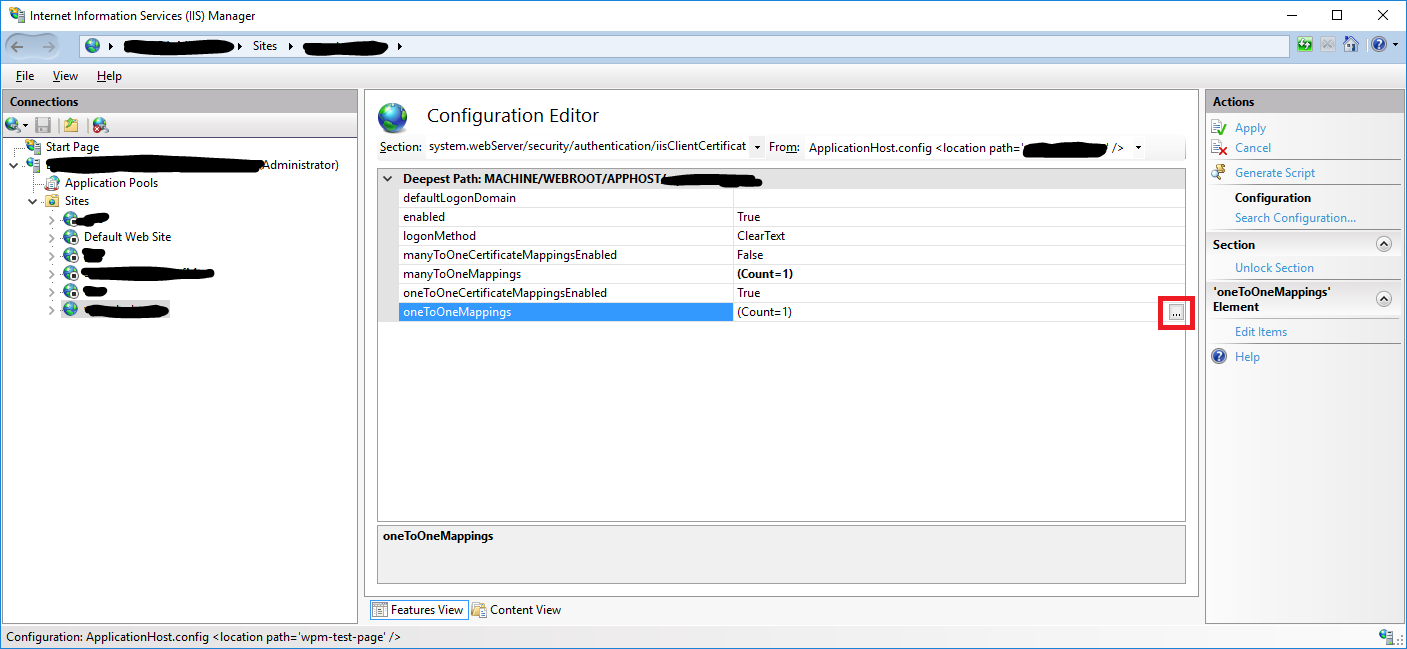
Task: Click the False value of manyToOneCertificateMappingsEnabled
Action: pyautogui.click(x=750, y=255)
